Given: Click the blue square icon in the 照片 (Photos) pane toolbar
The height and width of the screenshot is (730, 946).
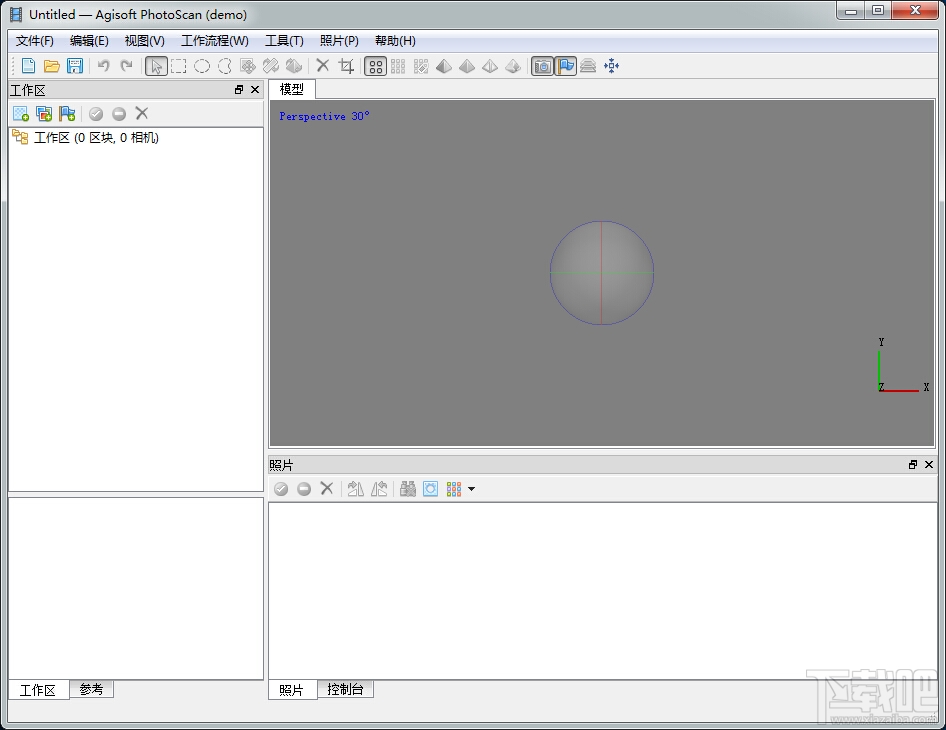Looking at the screenshot, I should pos(430,489).
